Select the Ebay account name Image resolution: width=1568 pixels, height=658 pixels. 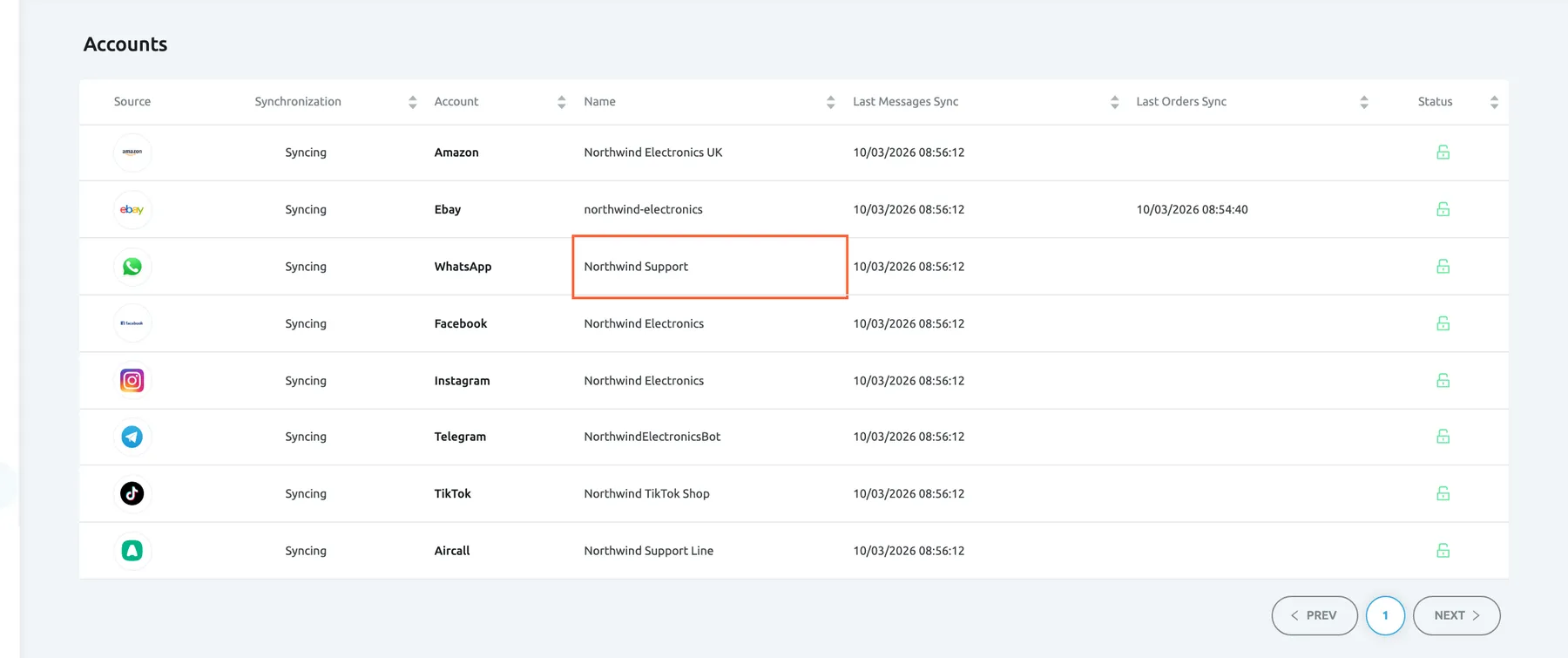coord(448,209)
